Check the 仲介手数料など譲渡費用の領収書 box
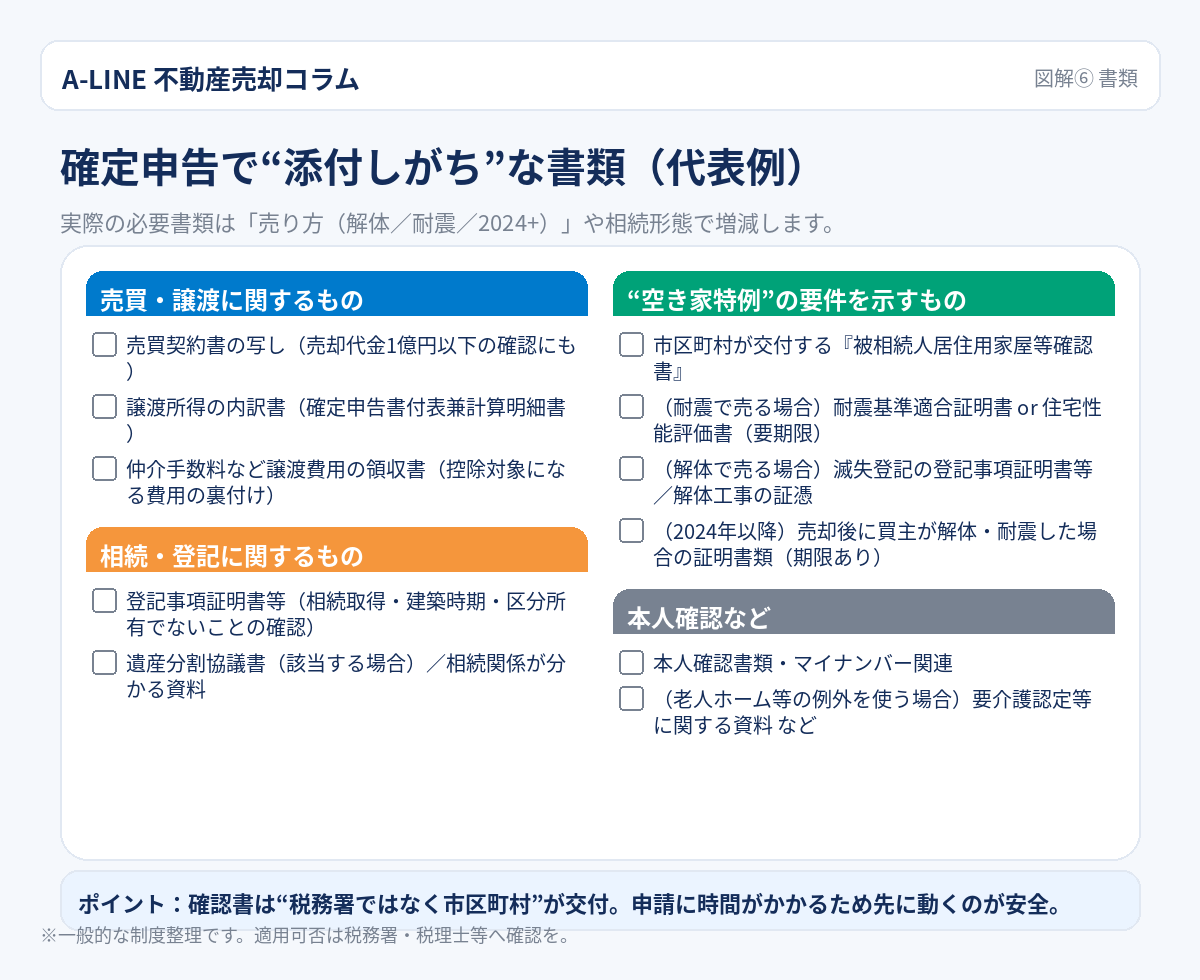1200x980 pixels. pos(105,469)
